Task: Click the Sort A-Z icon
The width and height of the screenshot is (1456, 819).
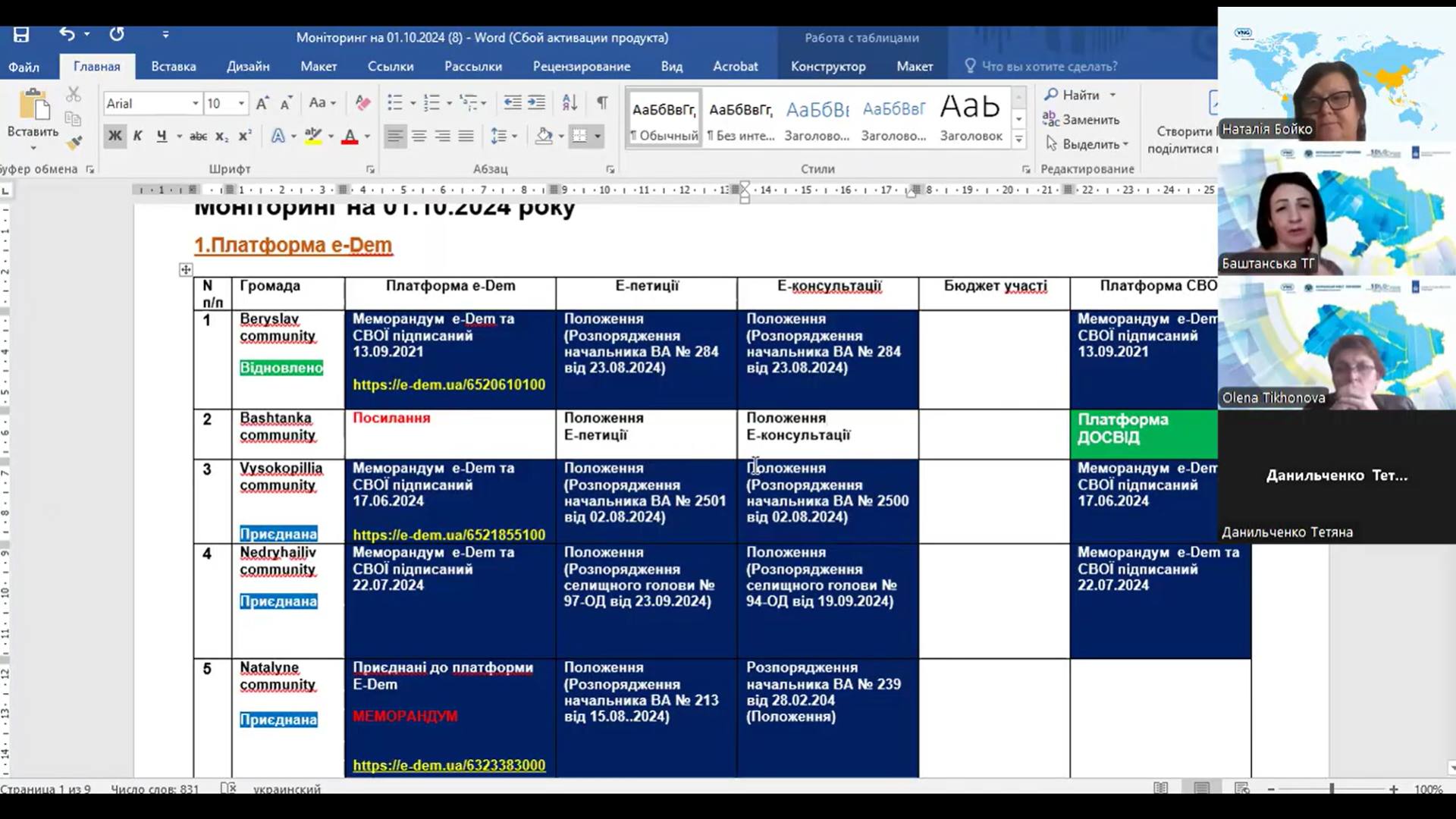Action: [570, 103]
